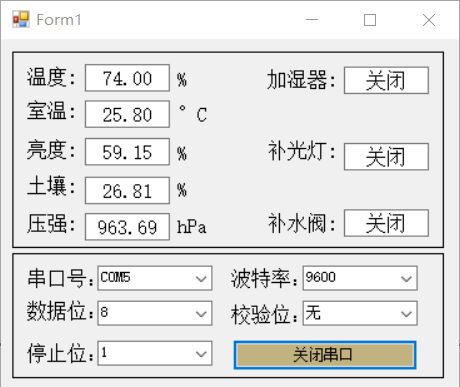Click the 补水阀: label
The image size is (460, 387).
[301, 223]
